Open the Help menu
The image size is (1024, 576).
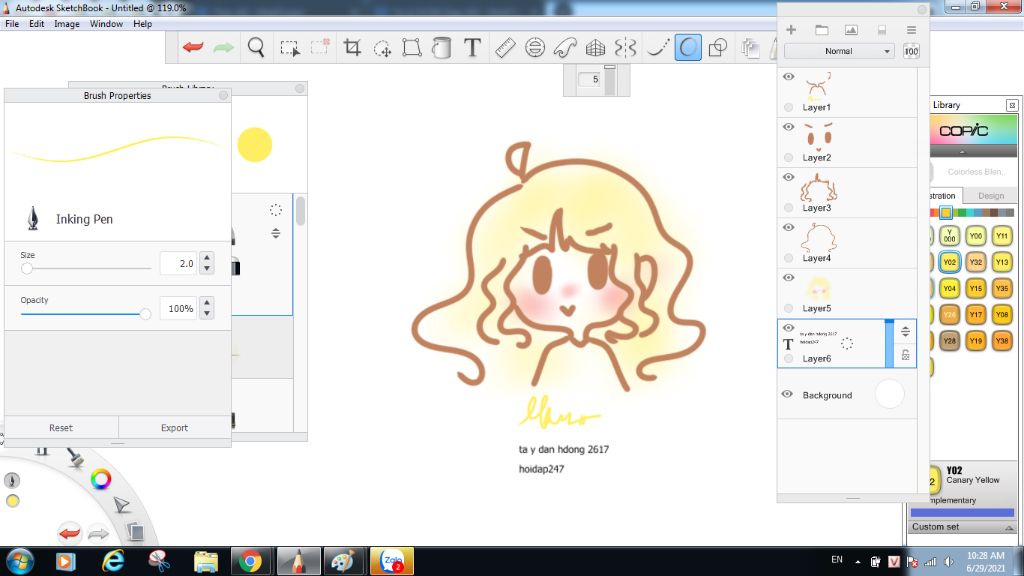click(x=142, y=24)
